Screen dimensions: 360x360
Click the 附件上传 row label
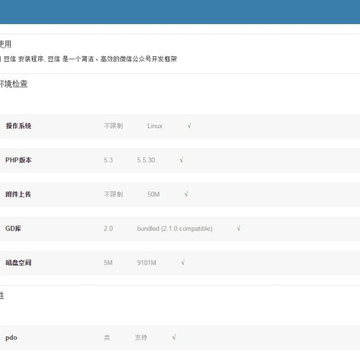pyautogui.click(x=18, y=194)
